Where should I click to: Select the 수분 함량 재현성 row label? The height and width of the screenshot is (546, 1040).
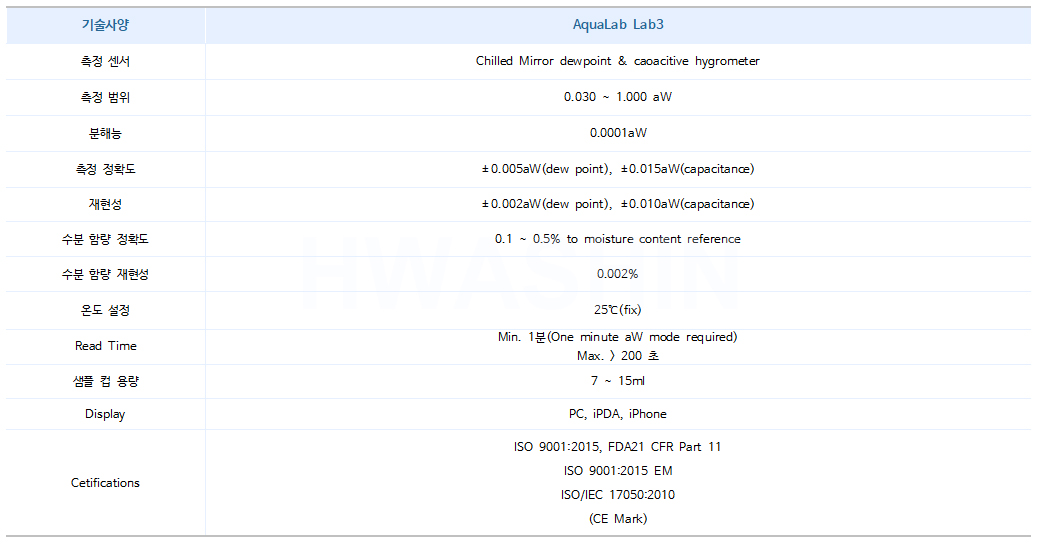[105, 275]
